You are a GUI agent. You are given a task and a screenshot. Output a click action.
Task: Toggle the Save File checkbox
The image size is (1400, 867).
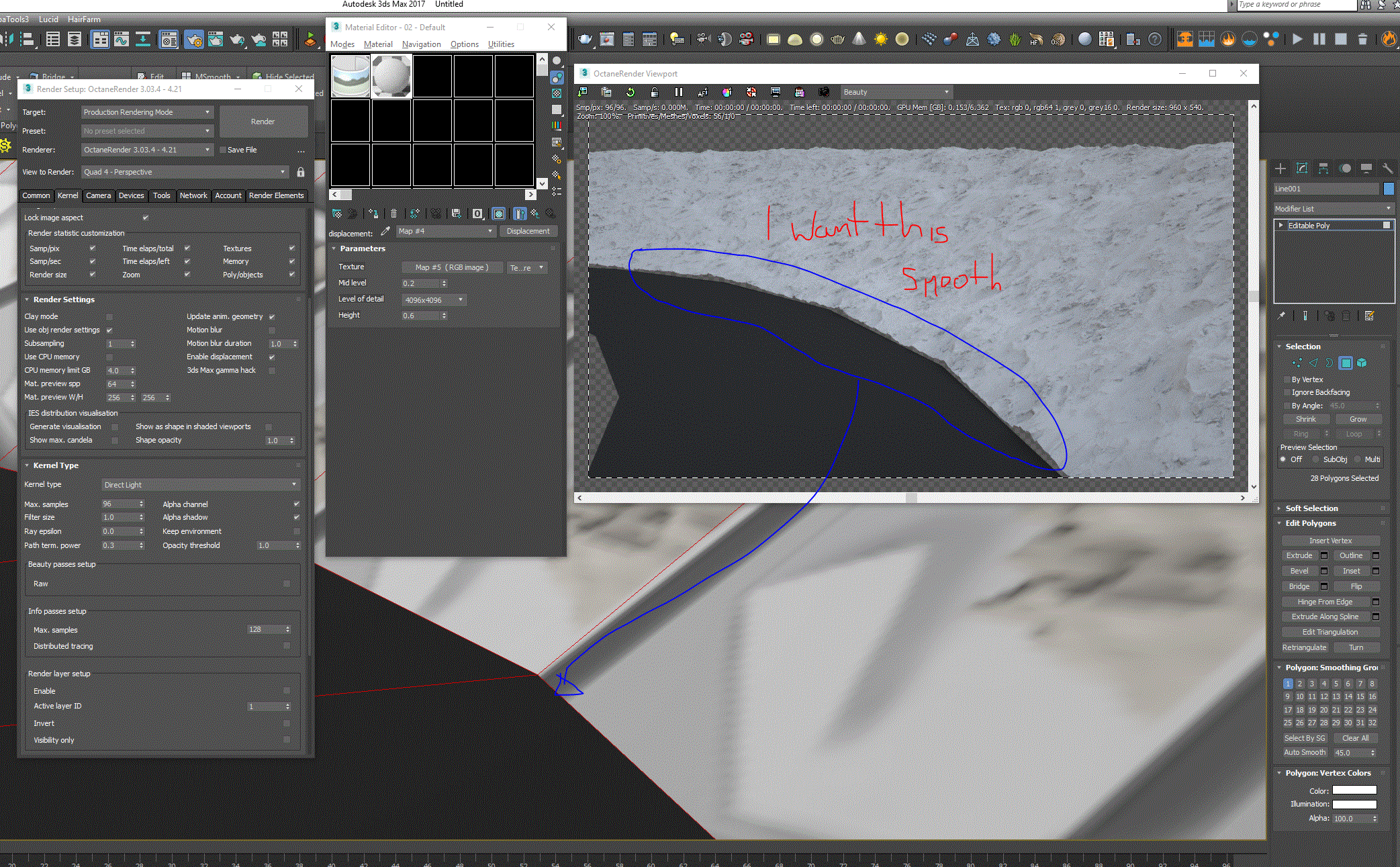point(223,150)
